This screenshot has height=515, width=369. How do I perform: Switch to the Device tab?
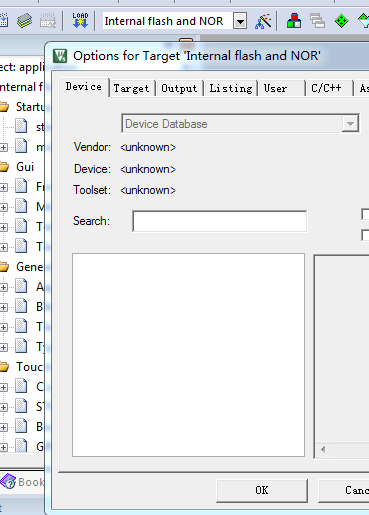pos(84,87)
